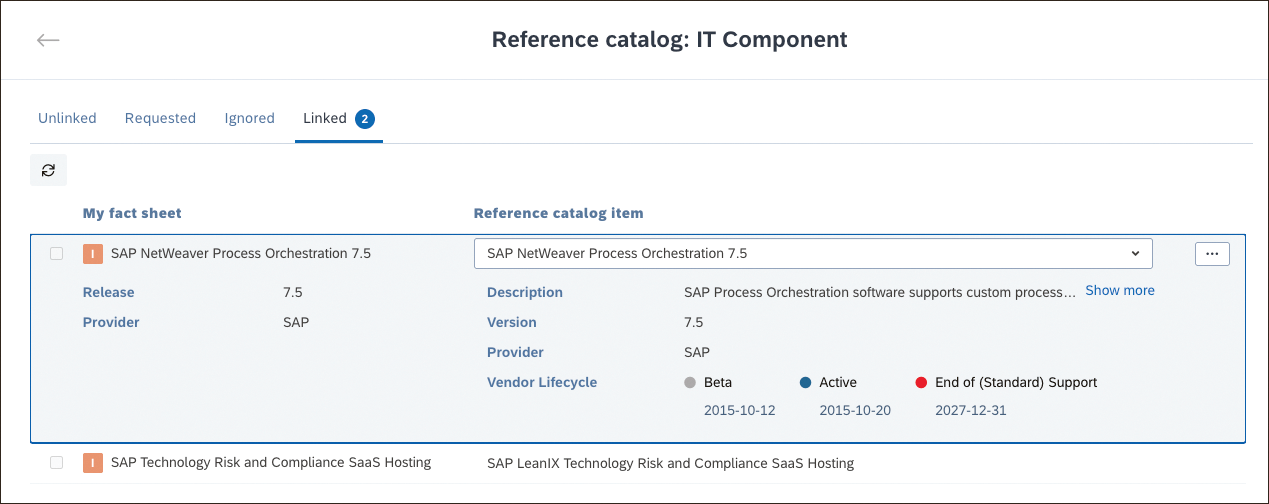Click the Reference catalog item column header
Screen dimensions: 1269x504
(x=559, y=213)
